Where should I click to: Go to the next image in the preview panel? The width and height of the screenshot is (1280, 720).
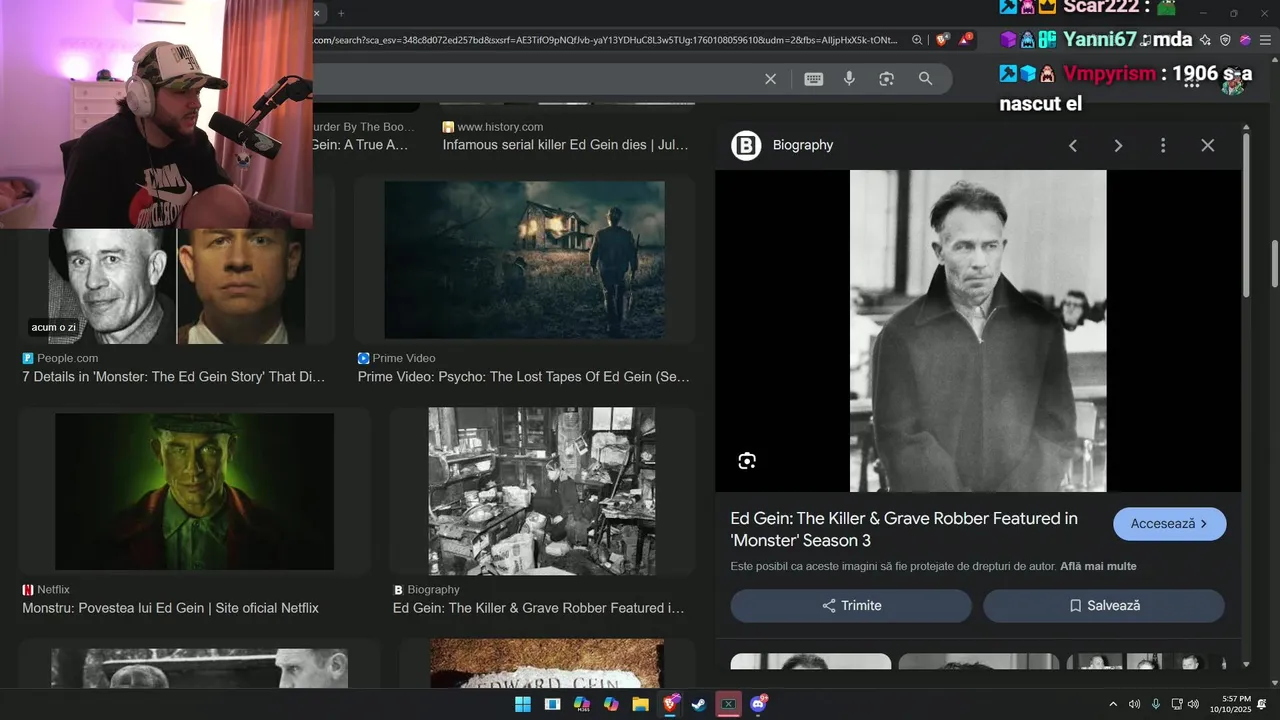coord(1118,146)
